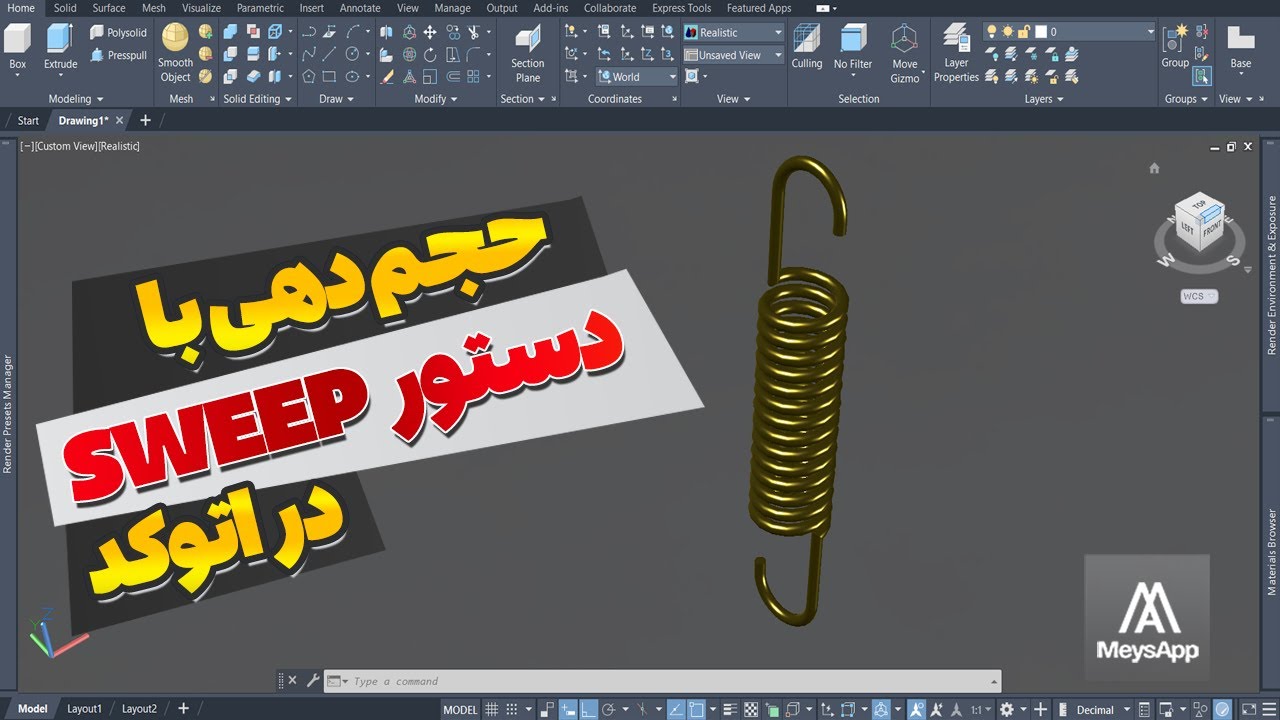
Task: Expand the Solid Editing panel
Action: coord(257,99)
